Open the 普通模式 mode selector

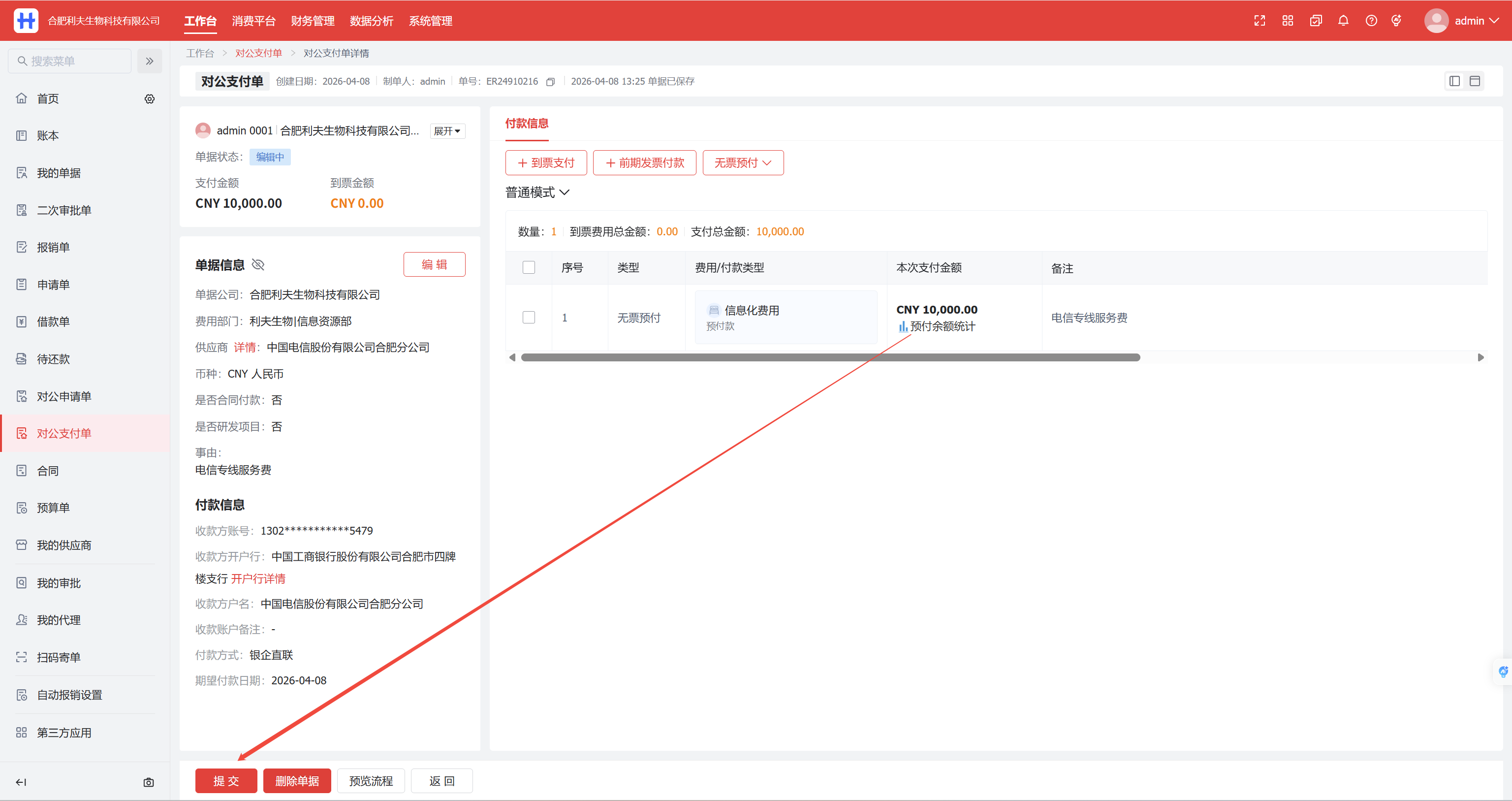(537, 192)
